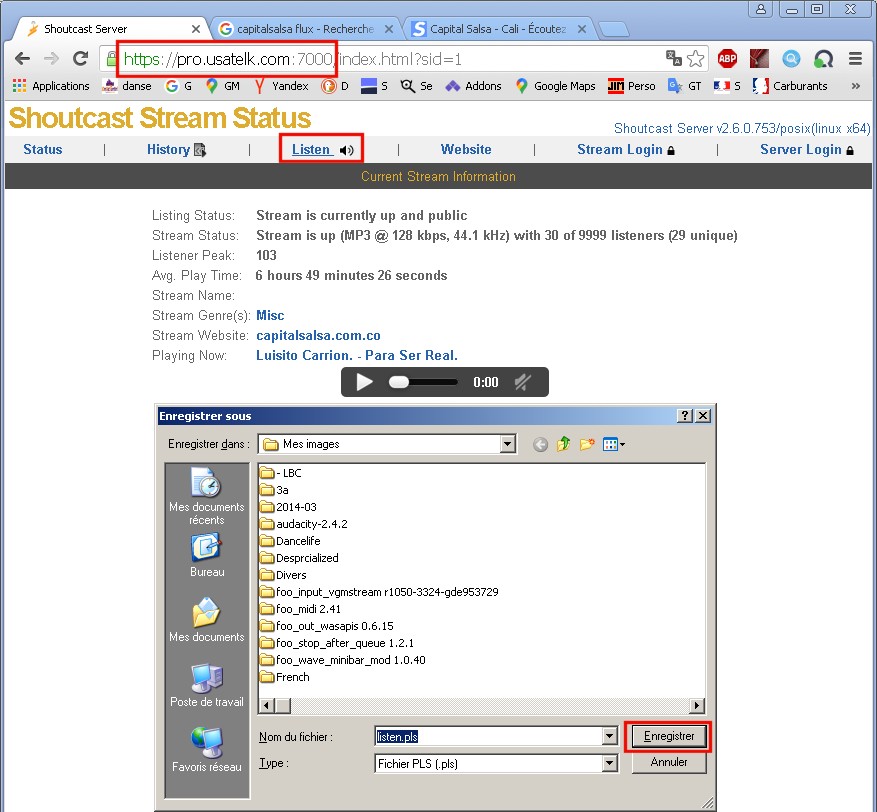
Task: Reload the Shoutcast page
Action: pyautogui.click(x=81, y=58)
